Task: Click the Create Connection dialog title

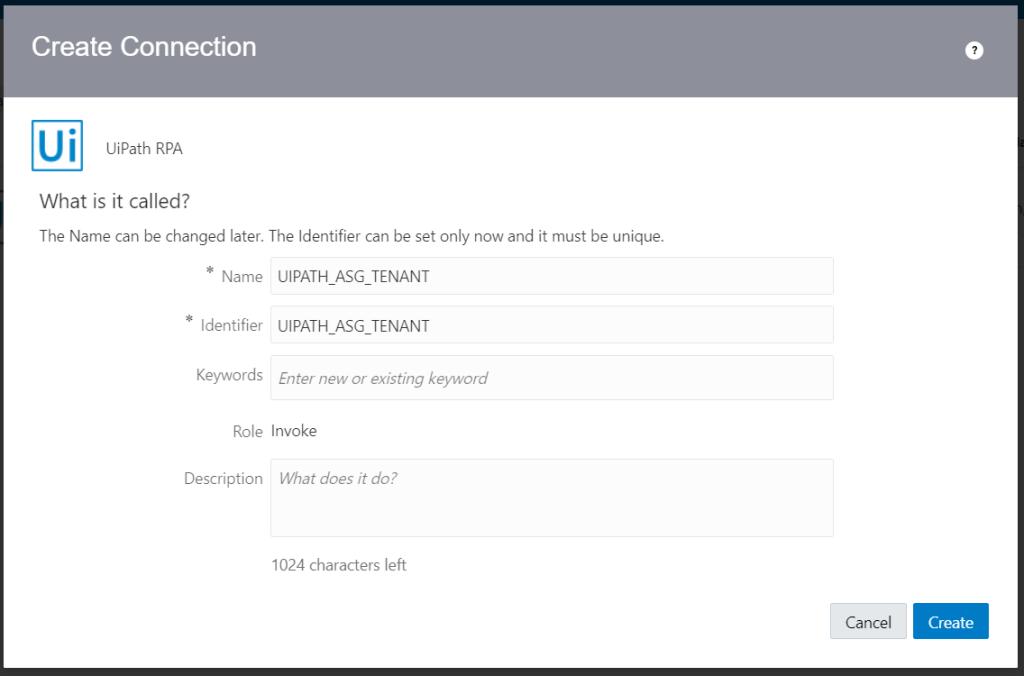Action: click(144, 47)
